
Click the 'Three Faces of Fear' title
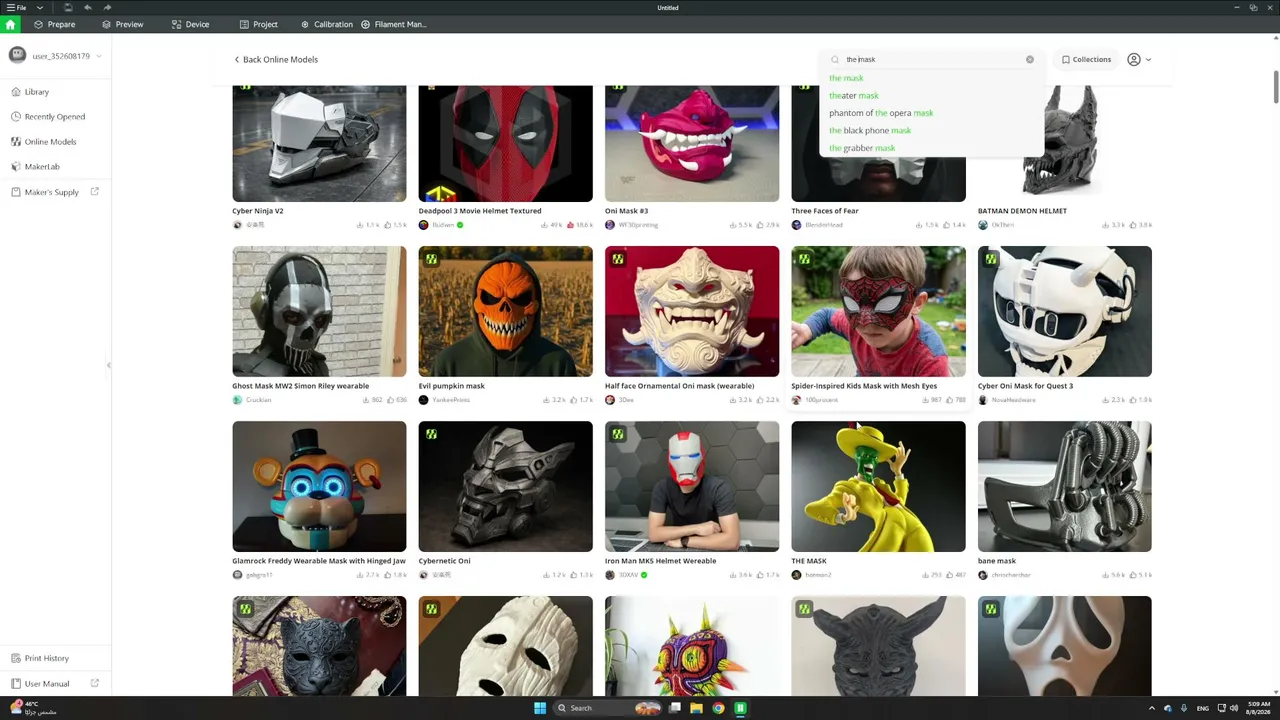(825, 211)
